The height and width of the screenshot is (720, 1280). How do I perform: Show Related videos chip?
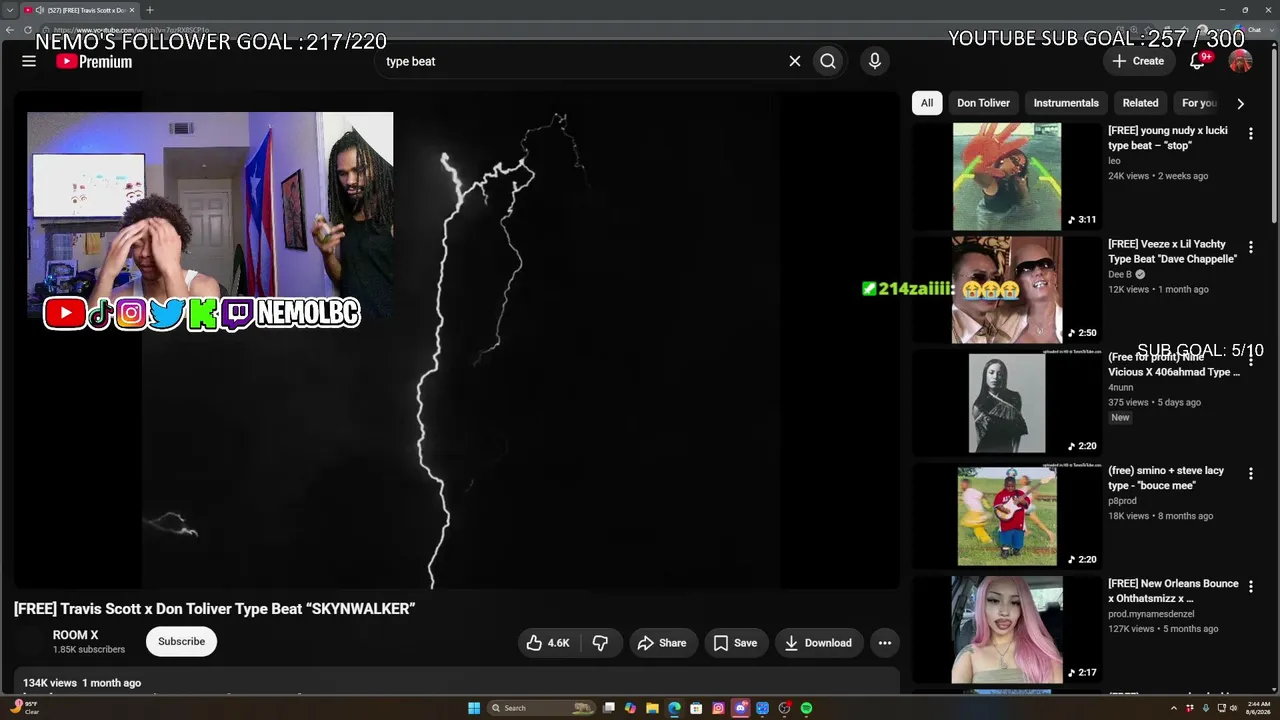point(1140,103)
